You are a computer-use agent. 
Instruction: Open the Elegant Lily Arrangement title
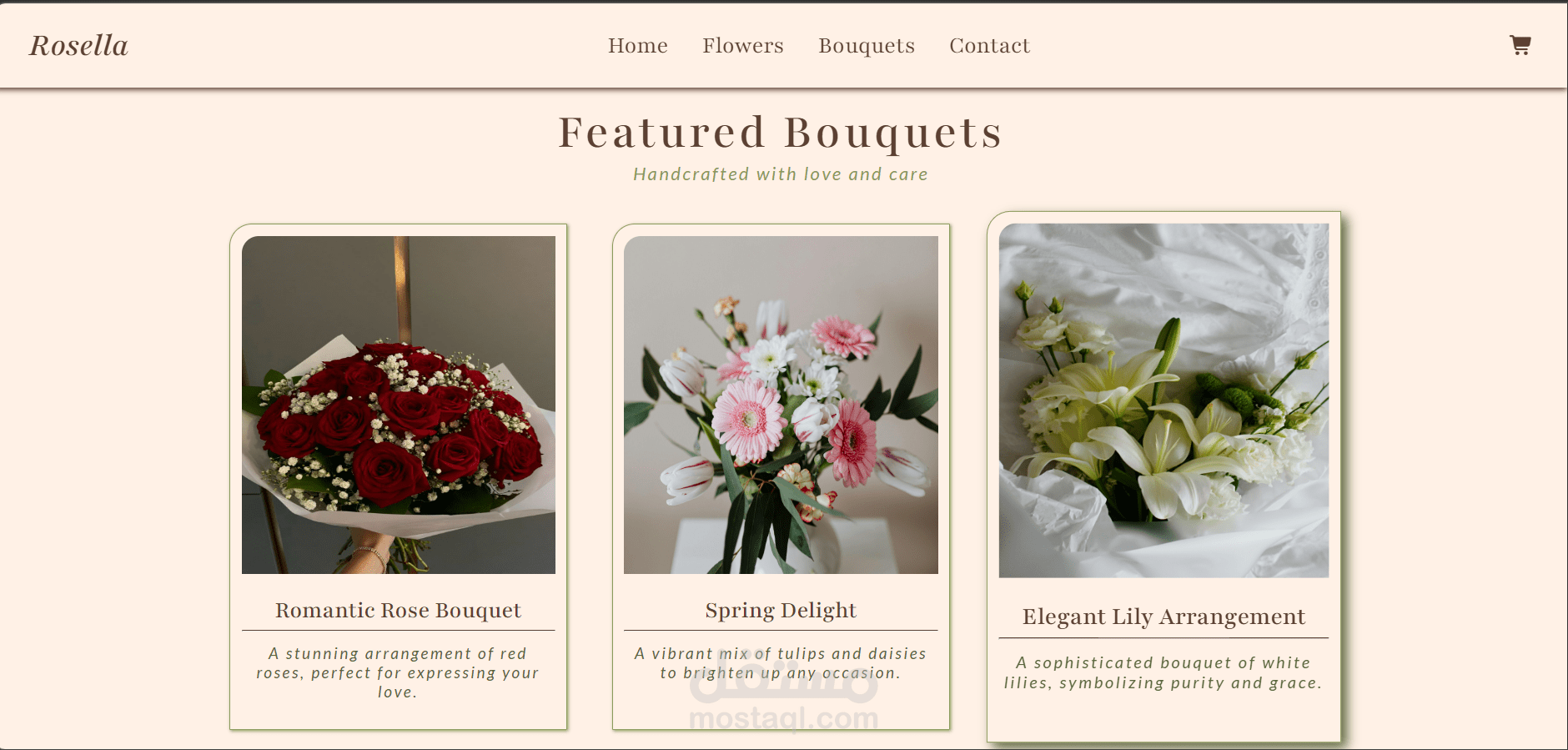pyautogui.click(x=1163, y=617)
